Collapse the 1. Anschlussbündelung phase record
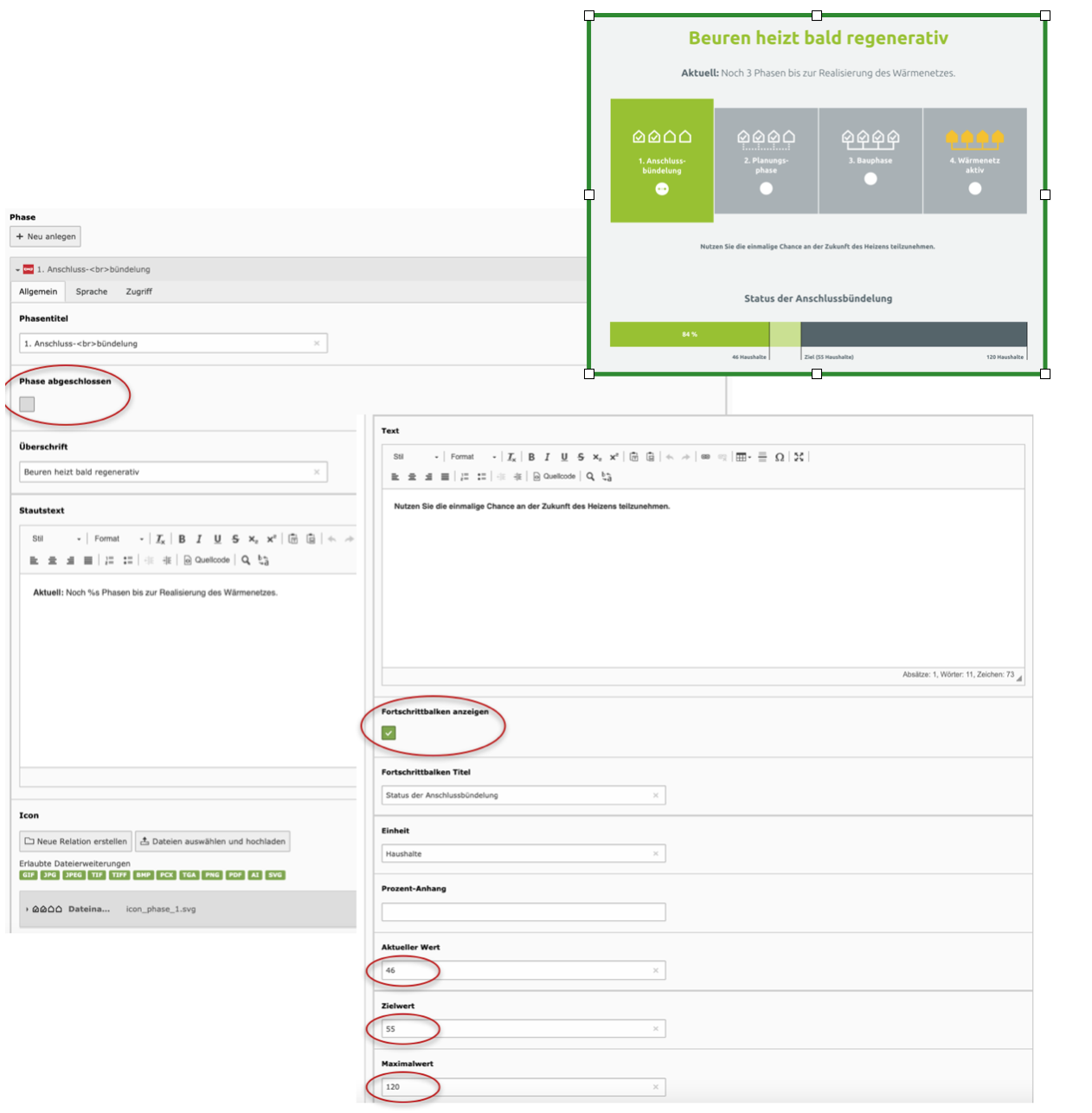Screen dimensions: 1092x1113 point(17,270)
